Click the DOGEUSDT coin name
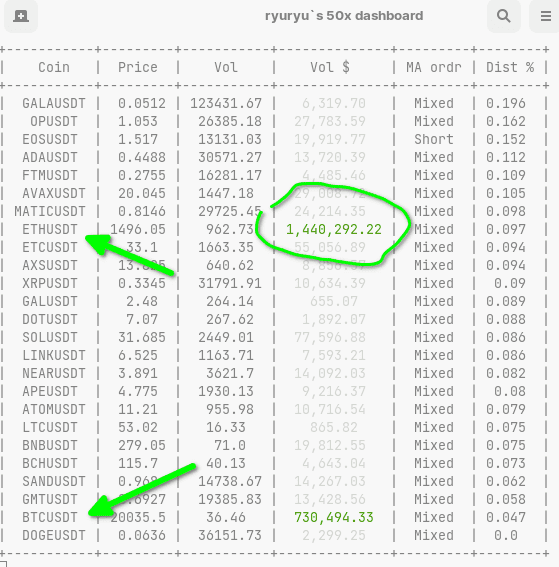Image resolution: width=559 pixels, height=567 pixels. [54, 535]
